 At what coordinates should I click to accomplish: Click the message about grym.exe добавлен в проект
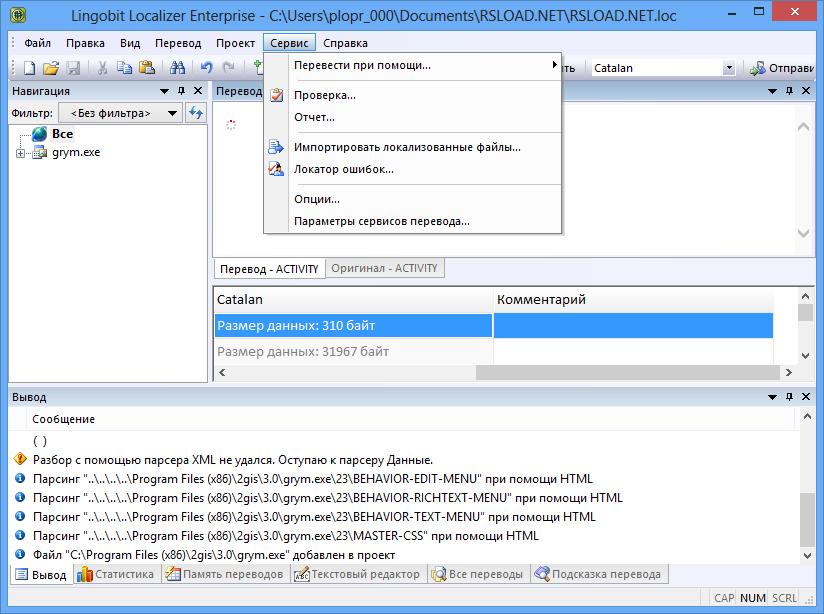pos(214,555)
